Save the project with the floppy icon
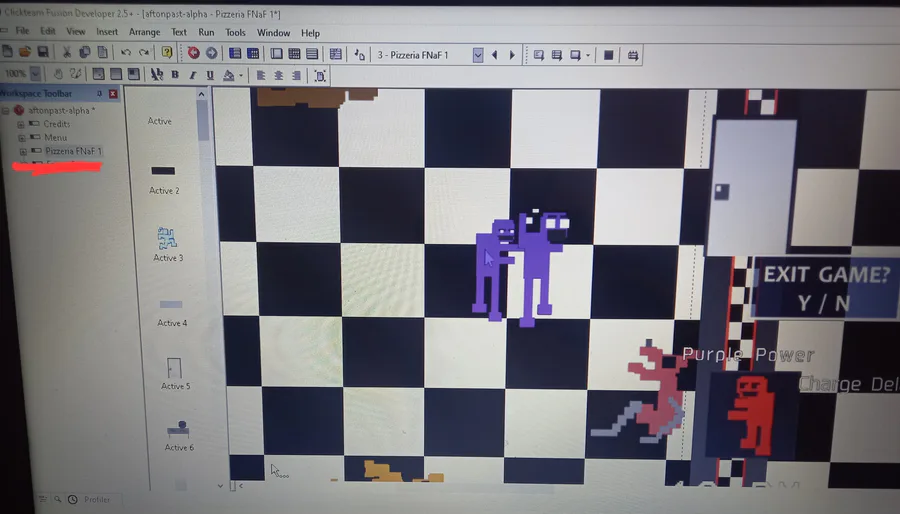This screenshot has height=514, width=900. (x=42, y=52)
